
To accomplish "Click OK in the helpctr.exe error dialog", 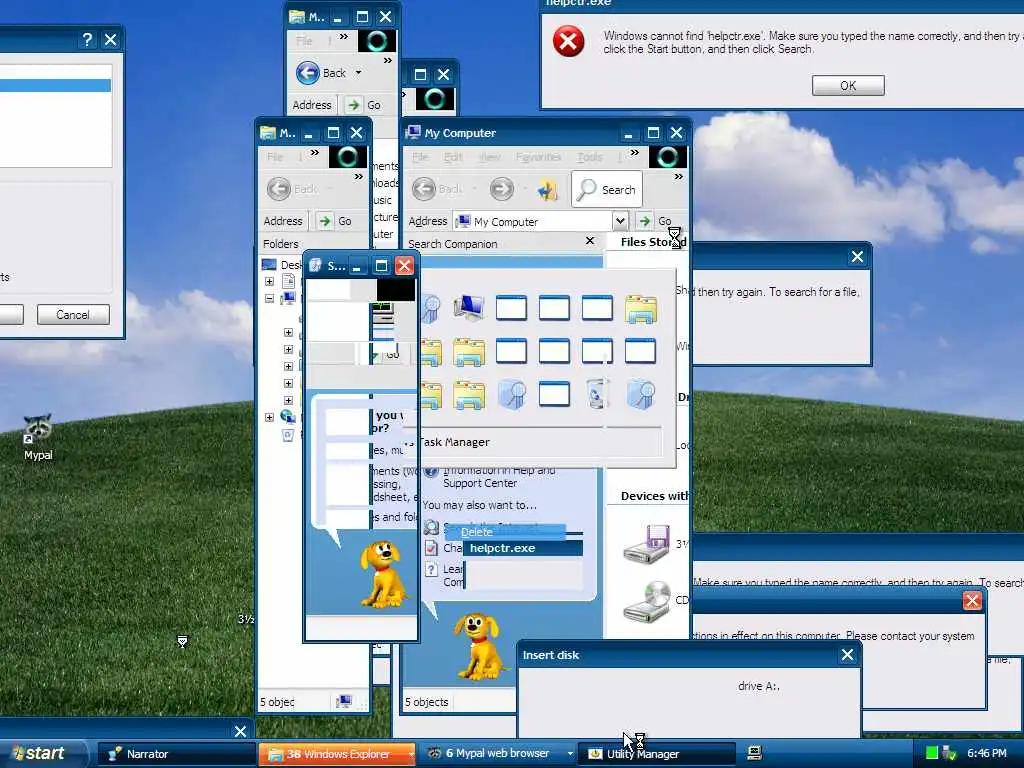I will (848, 86).
